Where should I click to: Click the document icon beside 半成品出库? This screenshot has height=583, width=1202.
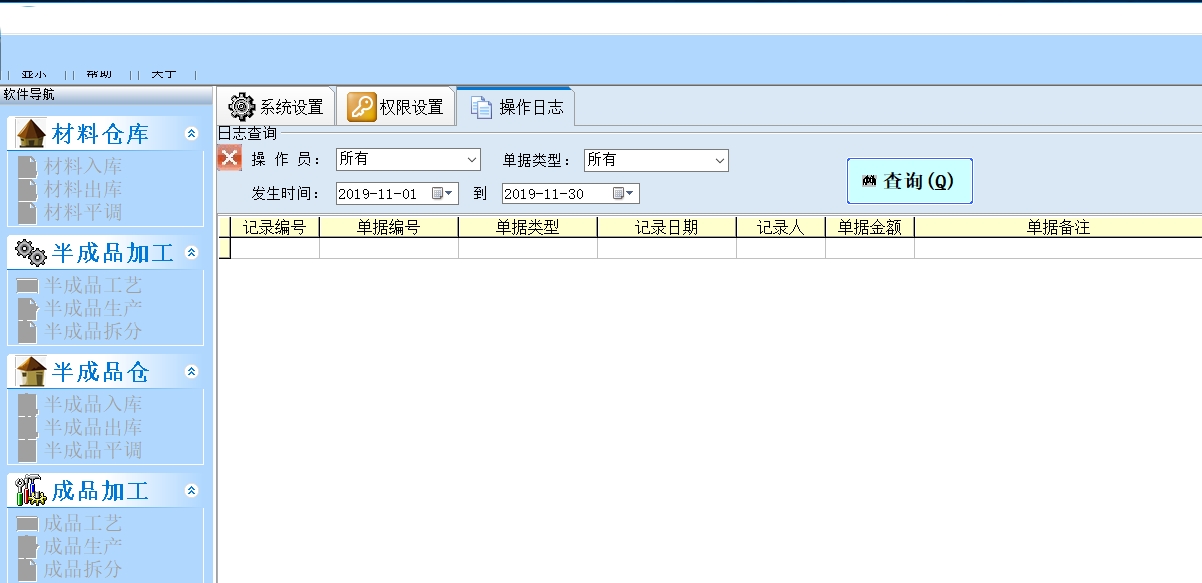pyautogui.click(x=28, y=427)
